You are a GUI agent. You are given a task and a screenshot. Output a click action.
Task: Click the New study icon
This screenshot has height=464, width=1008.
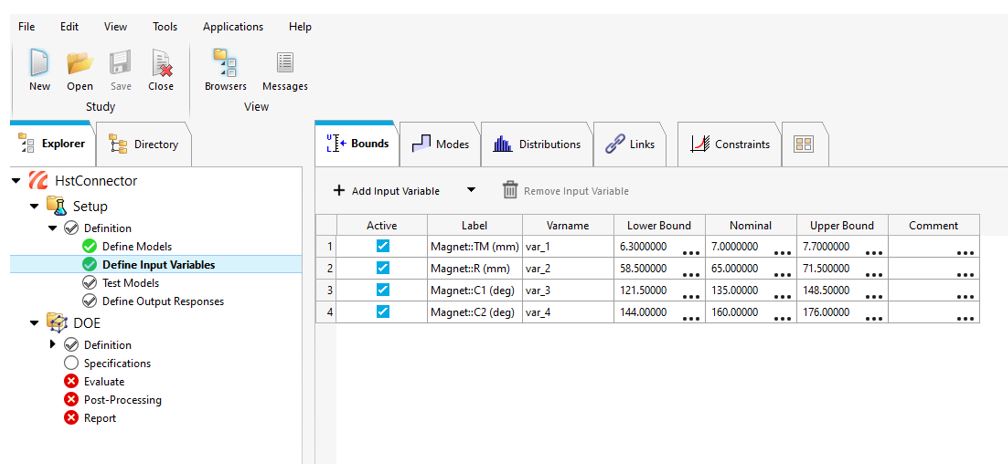coord(39,65)
